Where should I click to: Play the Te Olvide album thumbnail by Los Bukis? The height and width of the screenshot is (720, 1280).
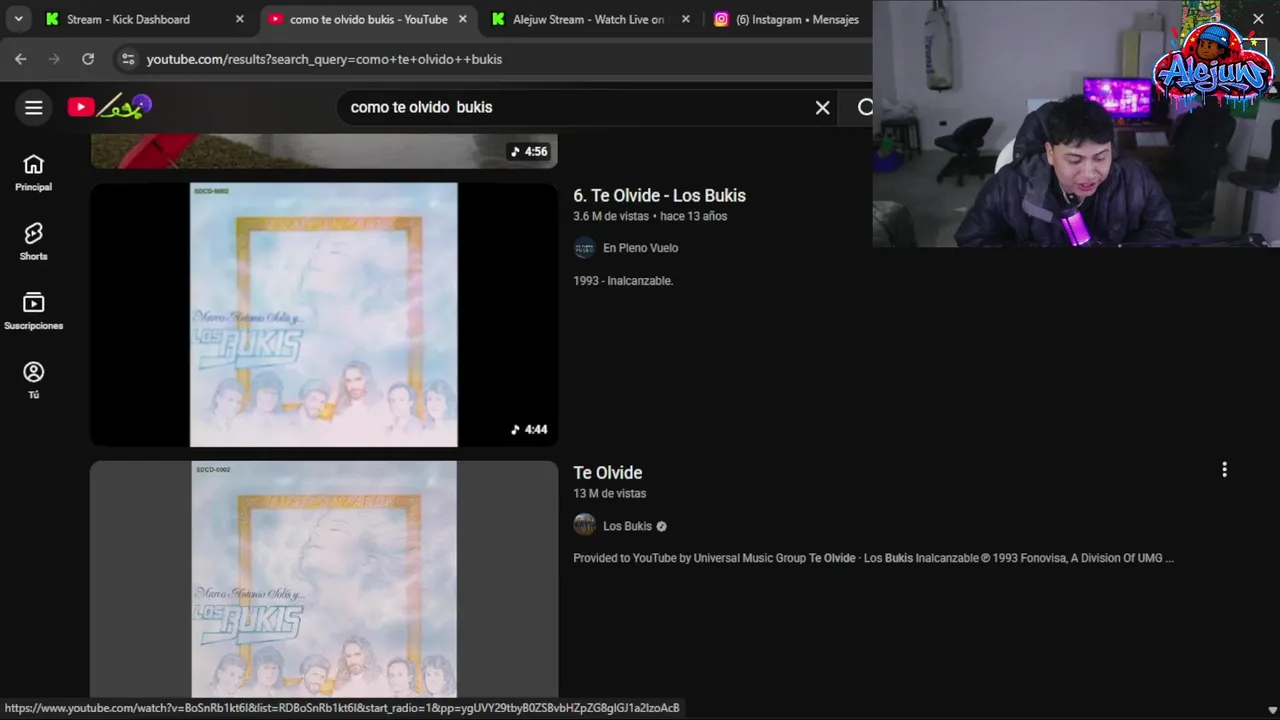pyautogui.click(x=324, y=579)
